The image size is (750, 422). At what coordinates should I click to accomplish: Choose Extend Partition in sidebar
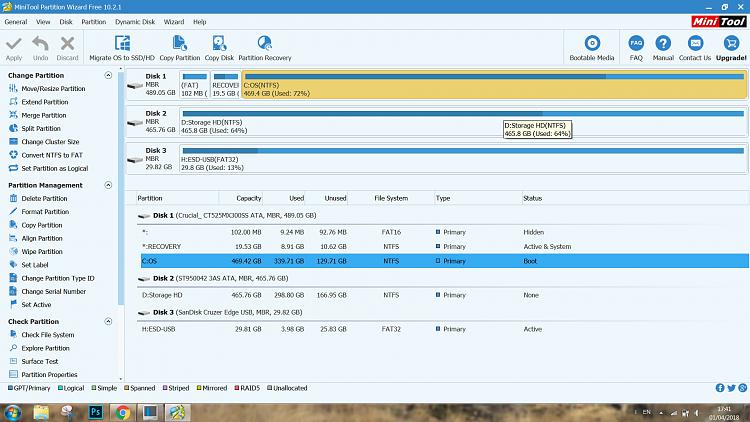[x=44, y=102]
